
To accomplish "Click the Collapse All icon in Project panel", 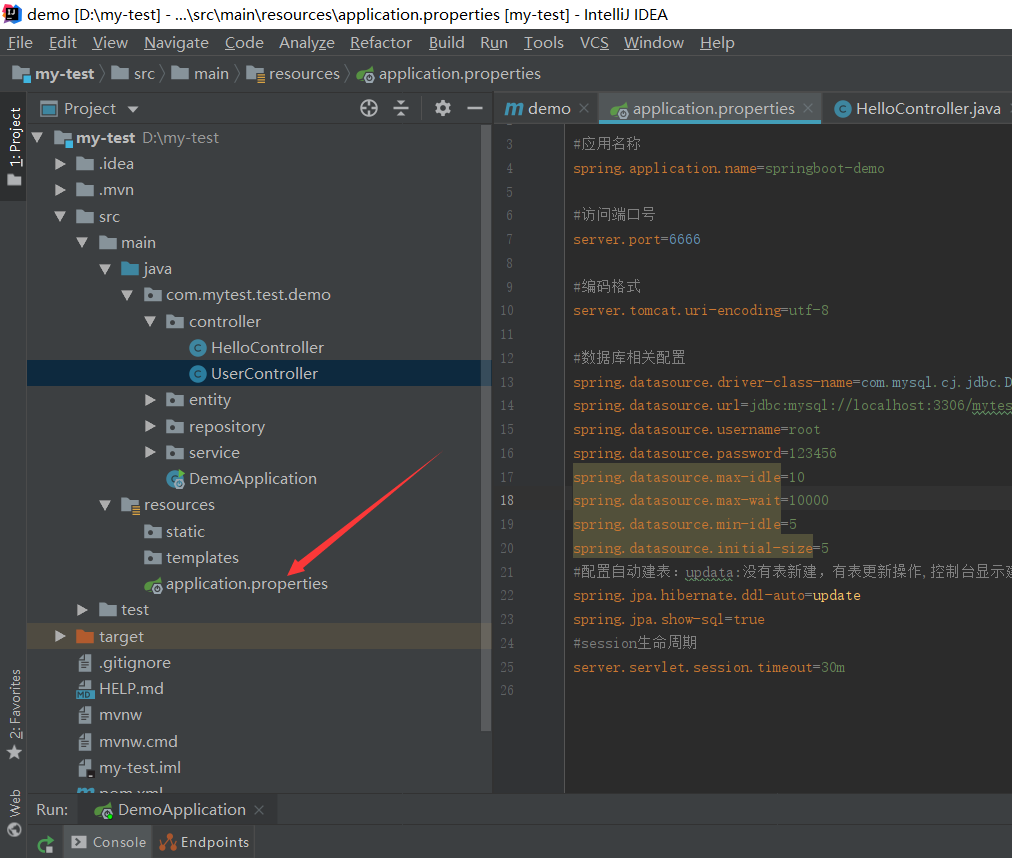I will 401,108.
